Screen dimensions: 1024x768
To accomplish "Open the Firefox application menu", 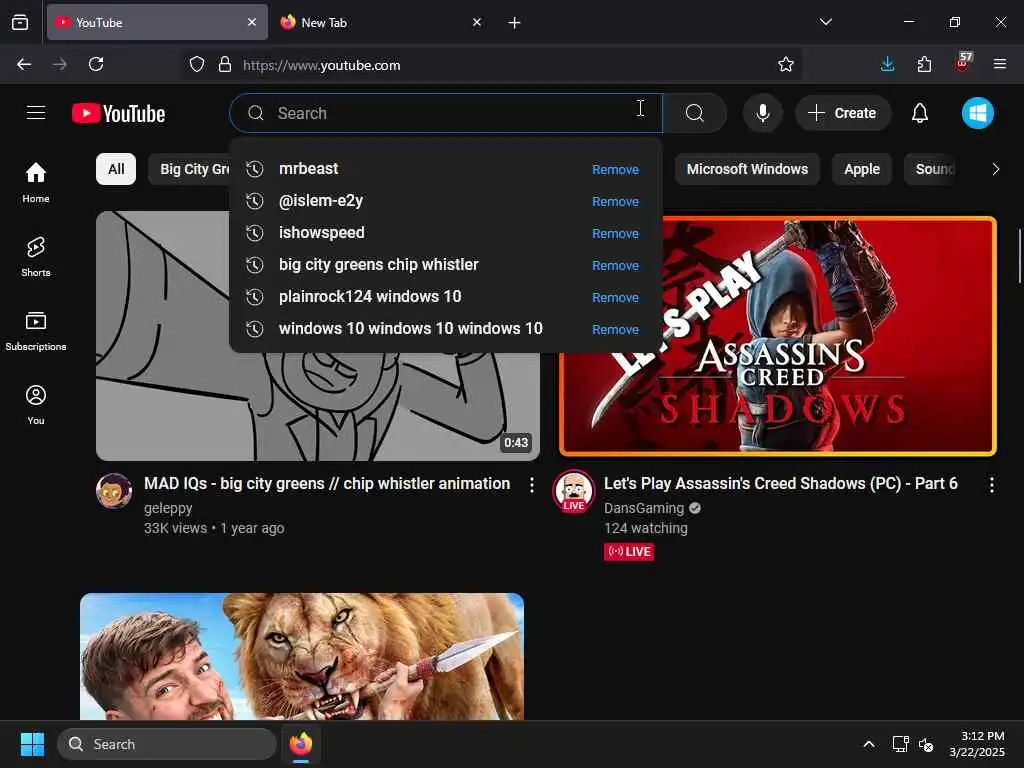I will pos(999,64).
